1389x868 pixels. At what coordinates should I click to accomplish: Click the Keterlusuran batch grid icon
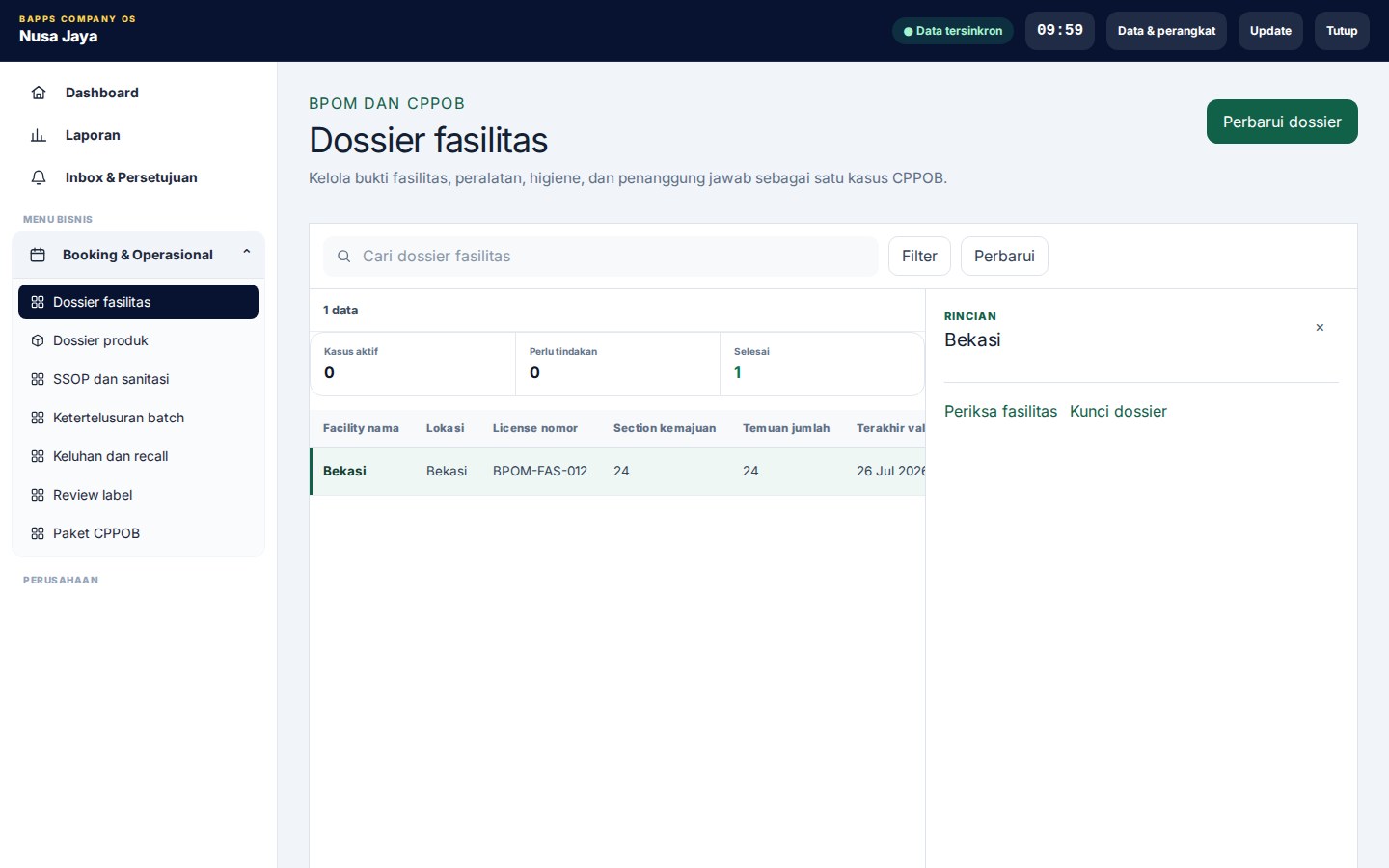coord(38,418)
